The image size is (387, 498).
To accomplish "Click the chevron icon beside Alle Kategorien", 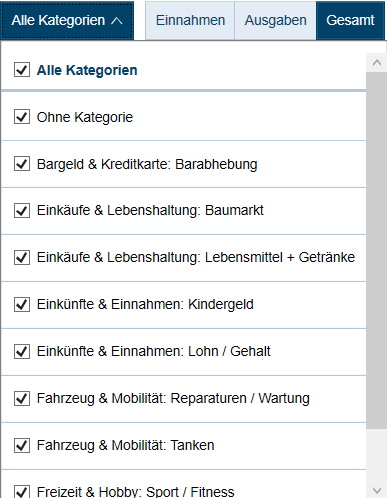I will coord(117,21).
